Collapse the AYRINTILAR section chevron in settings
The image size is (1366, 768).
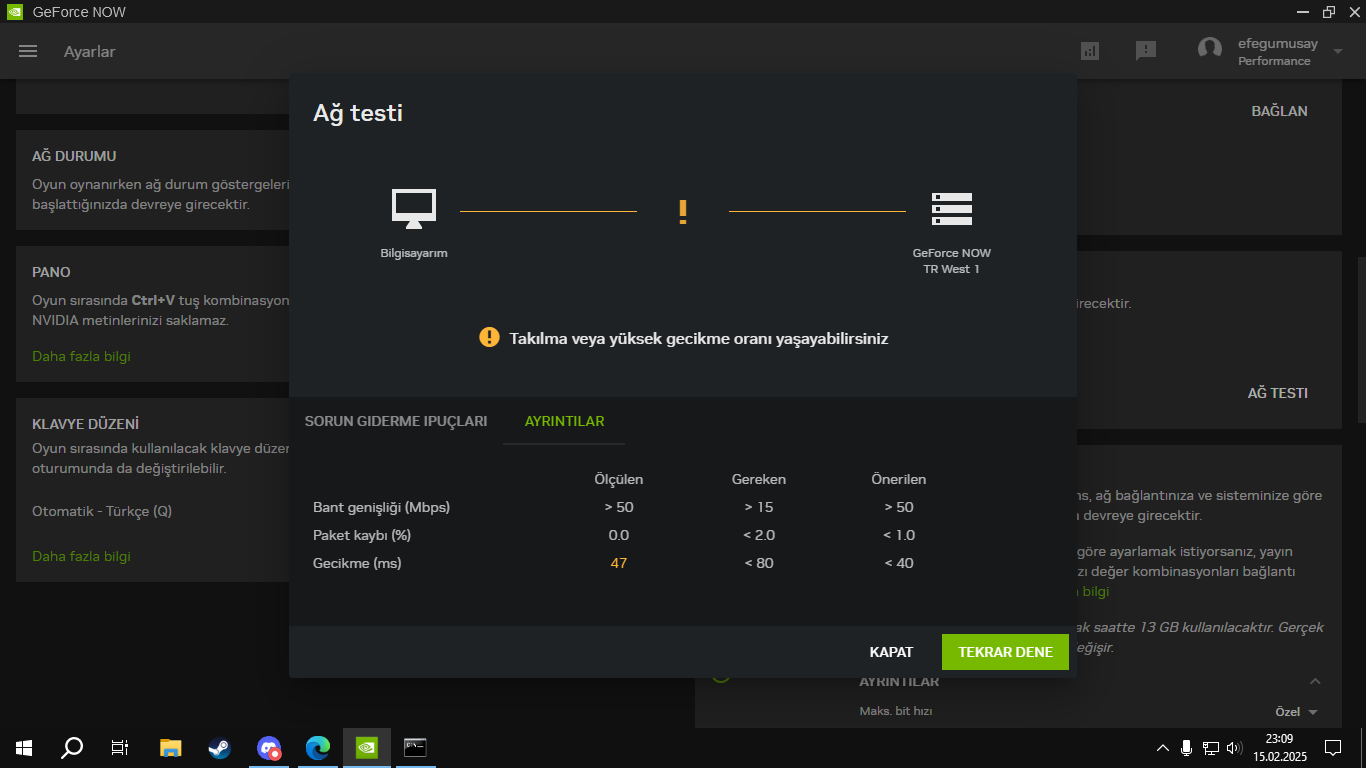(x=1315, y=681)
